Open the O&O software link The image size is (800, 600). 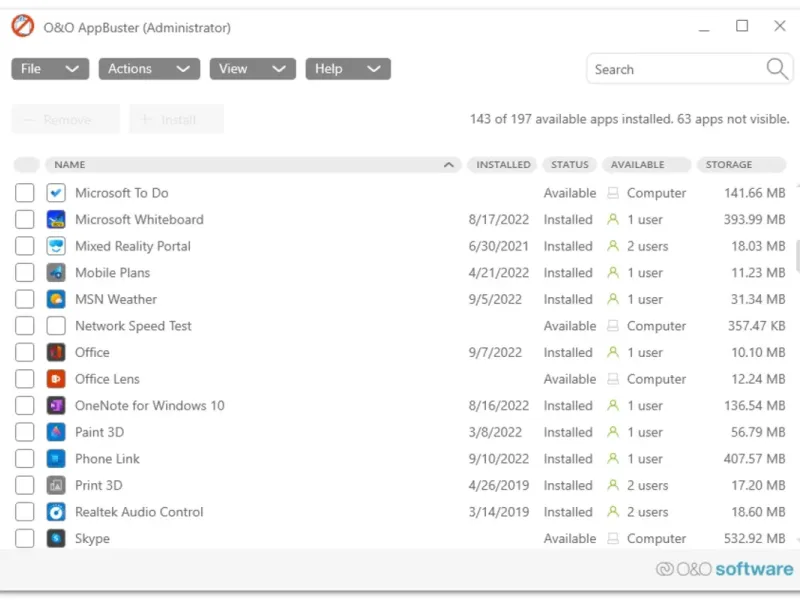[x=724, y=568]
